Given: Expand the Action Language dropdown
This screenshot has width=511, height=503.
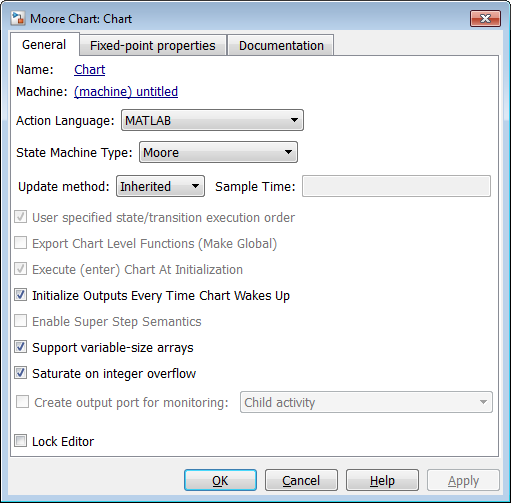Looking at the screenshot, I should [212, 120].
